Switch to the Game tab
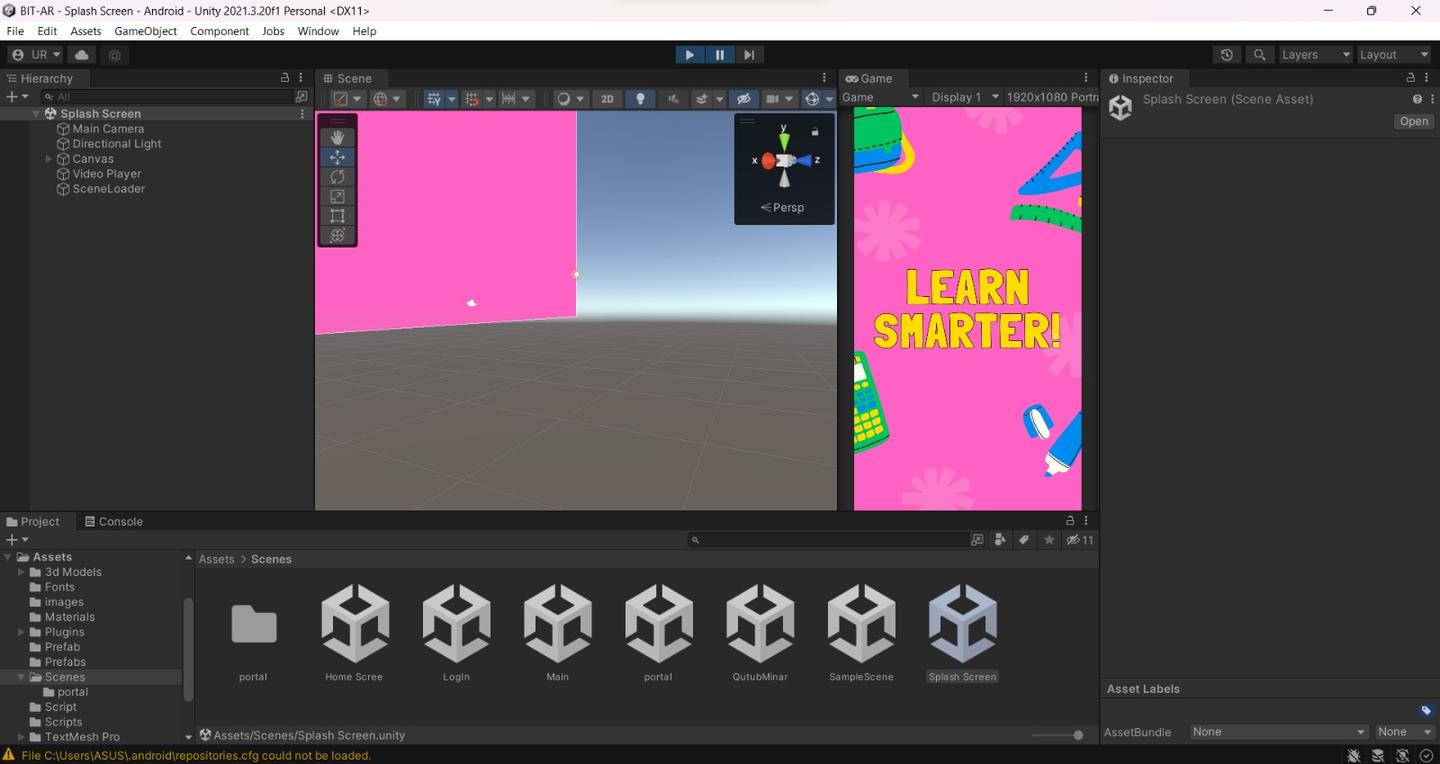Screen dimensions: 1440x764 [868, 78]
